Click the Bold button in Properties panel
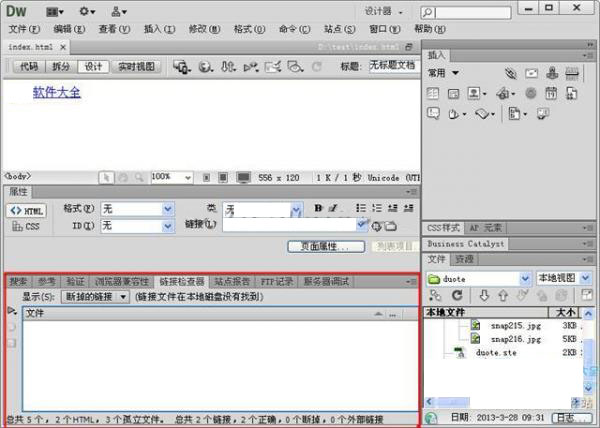The width and height of the screenshot is (600, 428). 318,208
